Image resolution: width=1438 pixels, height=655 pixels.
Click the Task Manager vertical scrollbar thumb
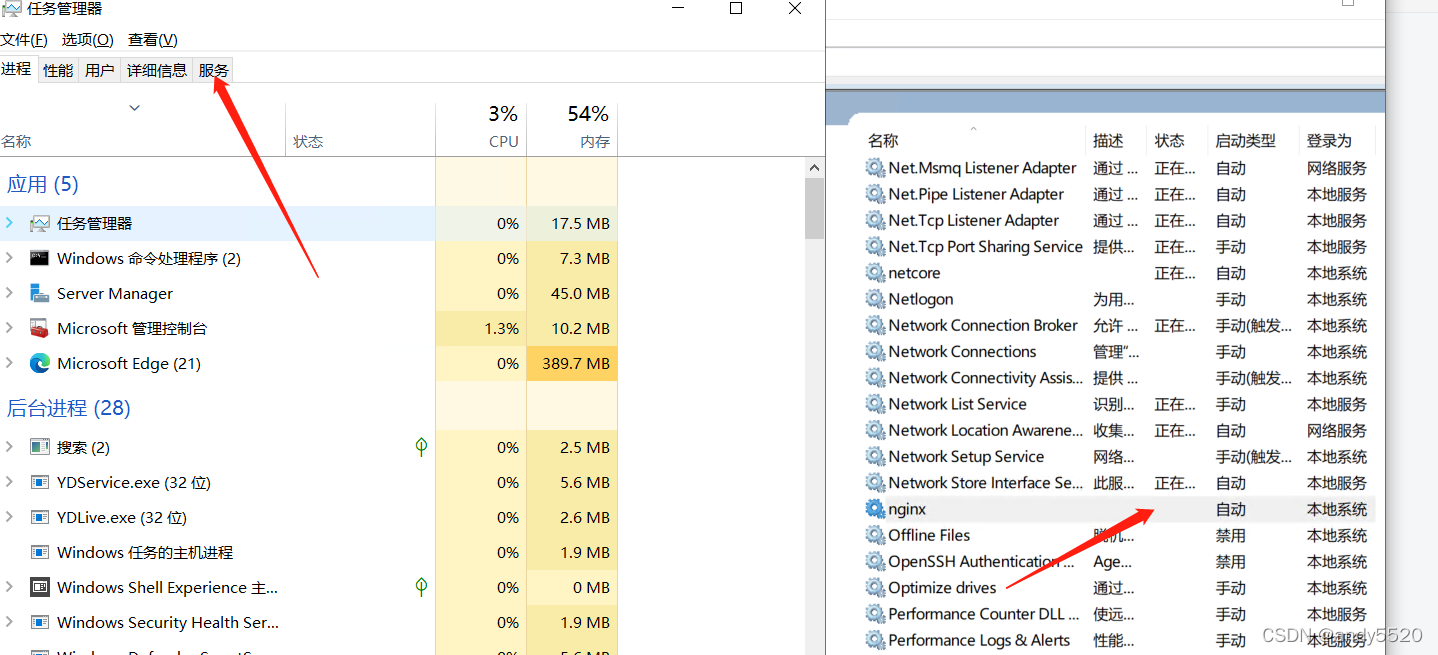click(x=815, y=209)
